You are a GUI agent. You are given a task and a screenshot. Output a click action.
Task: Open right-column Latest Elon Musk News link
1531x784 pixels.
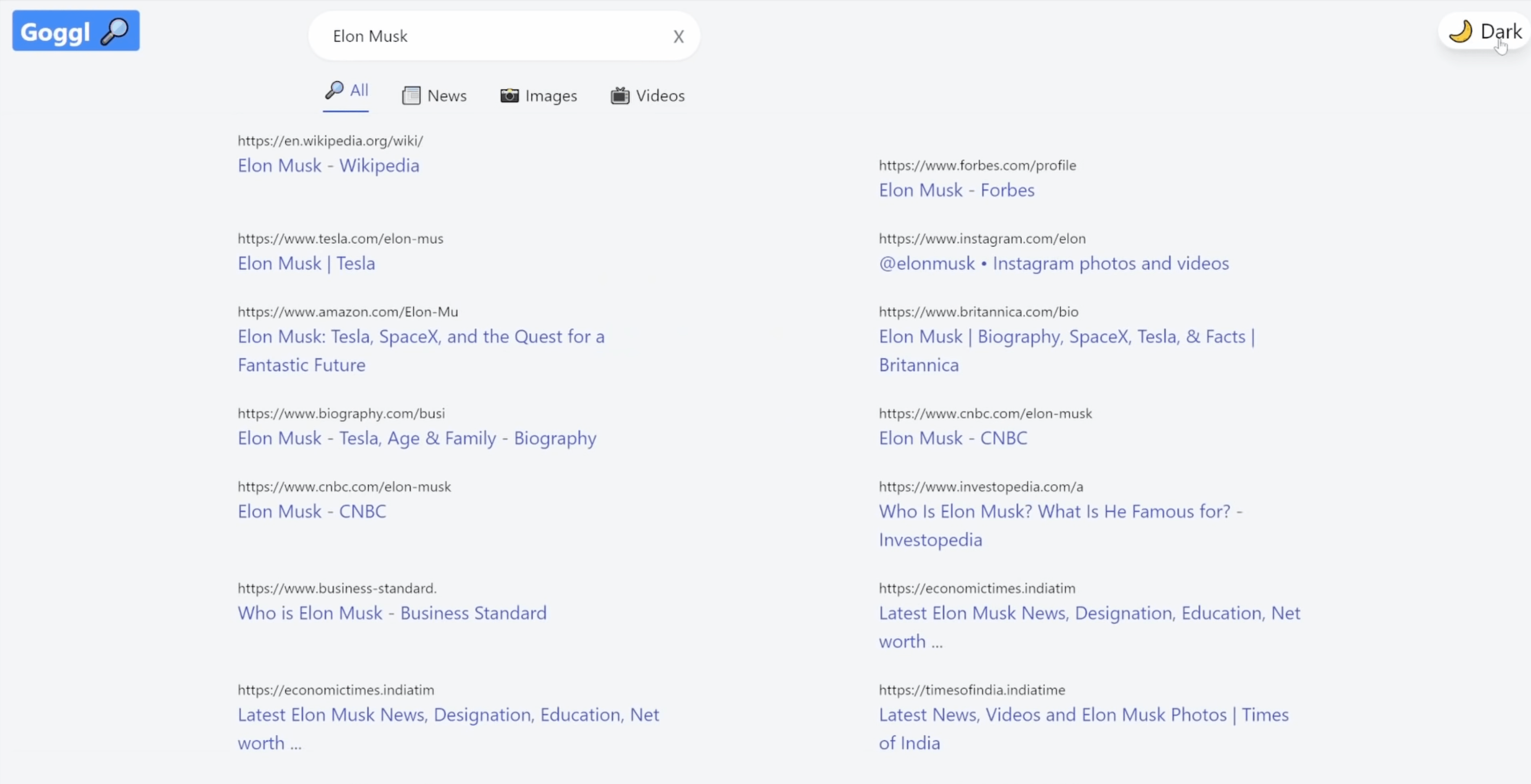coord(1089,627)
